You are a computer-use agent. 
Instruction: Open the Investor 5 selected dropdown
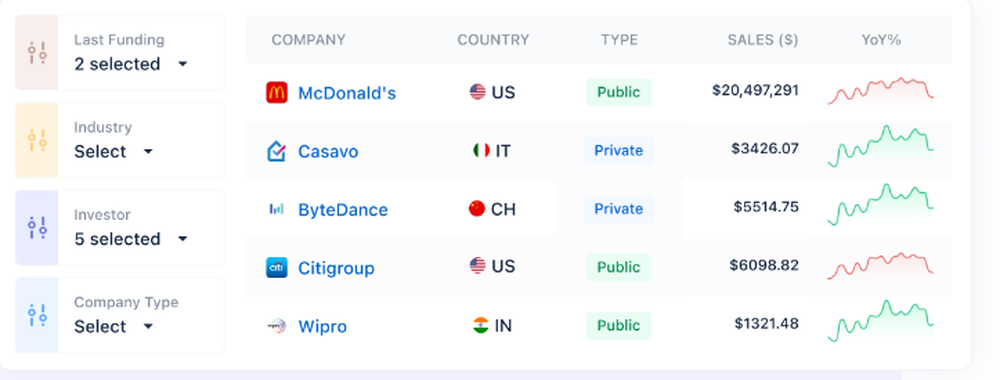click(x=131, y=239)
